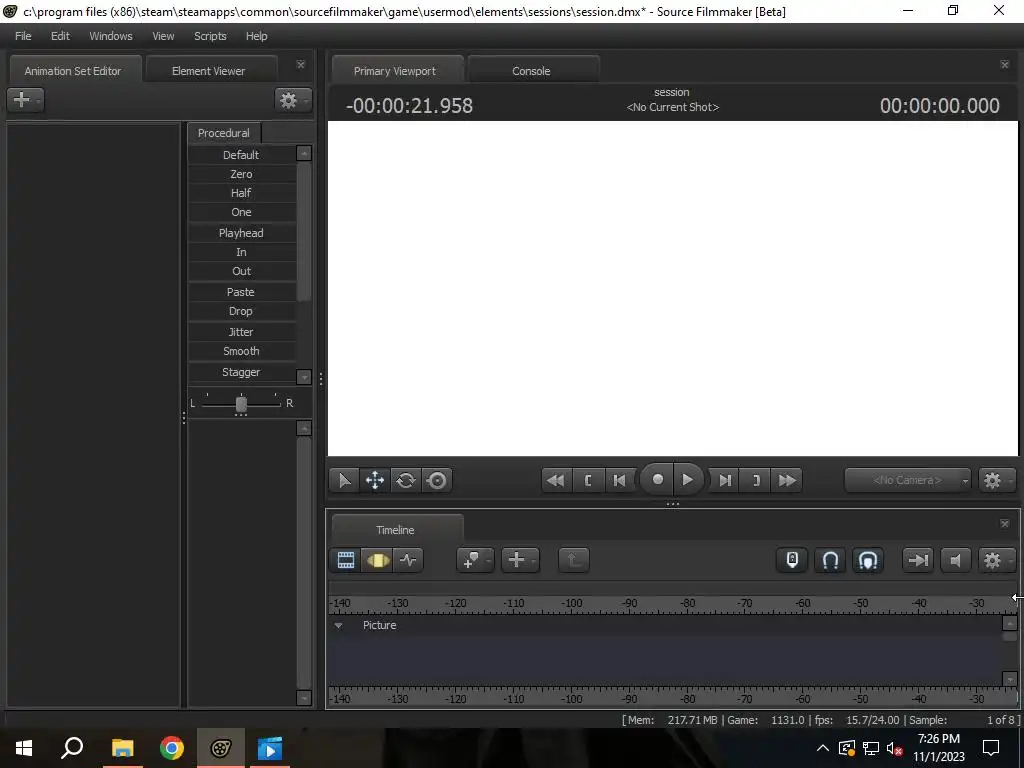Open the View menu
Image resolution: width=1024 pixels, height=768 pixels.
pyautogui.click(x=163, y=36)
